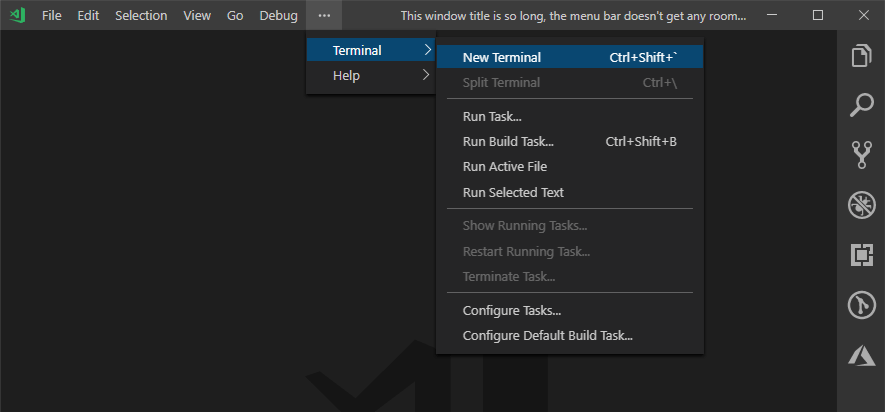This screenshot has height=412, width=885.
Task: Open the Debug view icon
Action: point(861,205)
